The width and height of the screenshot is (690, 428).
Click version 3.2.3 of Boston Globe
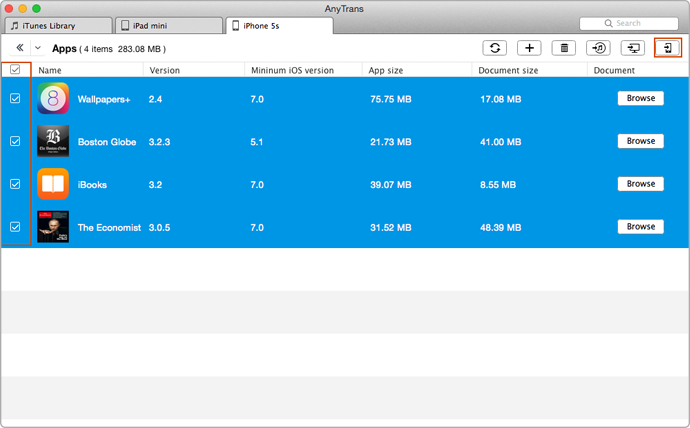(x=159, y=142)
